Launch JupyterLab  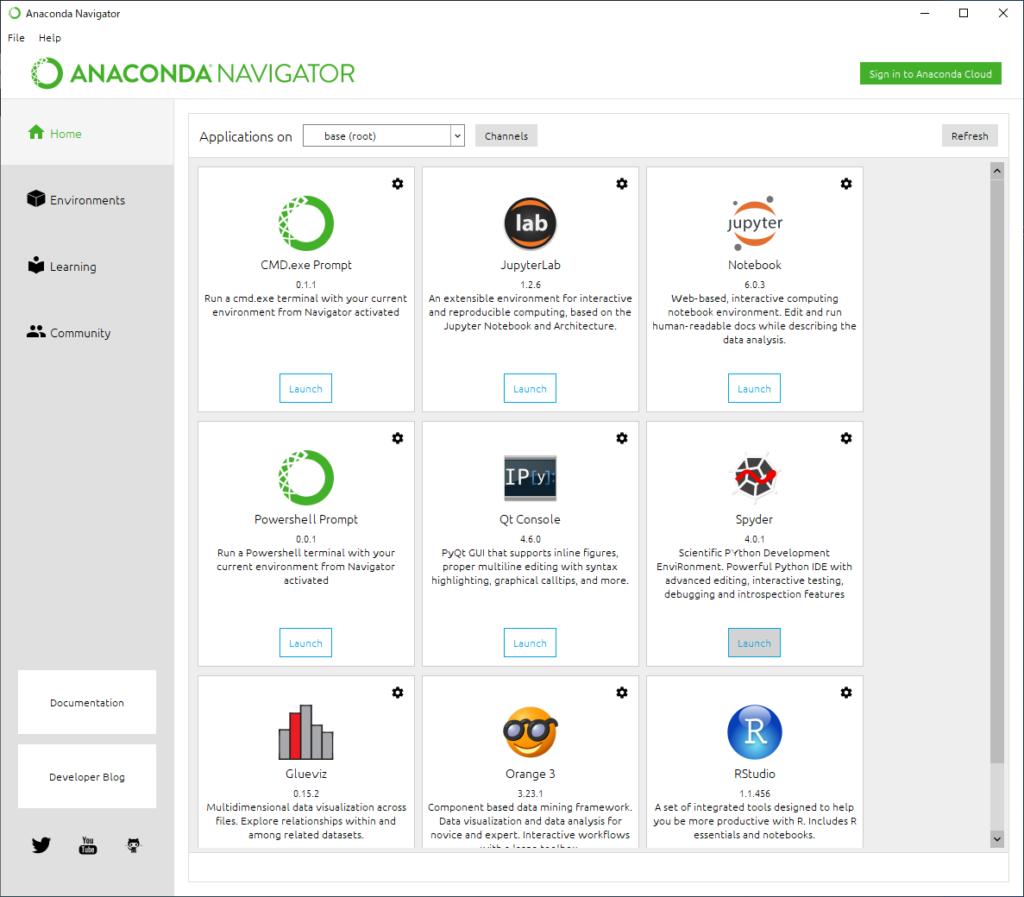point(530,388)
